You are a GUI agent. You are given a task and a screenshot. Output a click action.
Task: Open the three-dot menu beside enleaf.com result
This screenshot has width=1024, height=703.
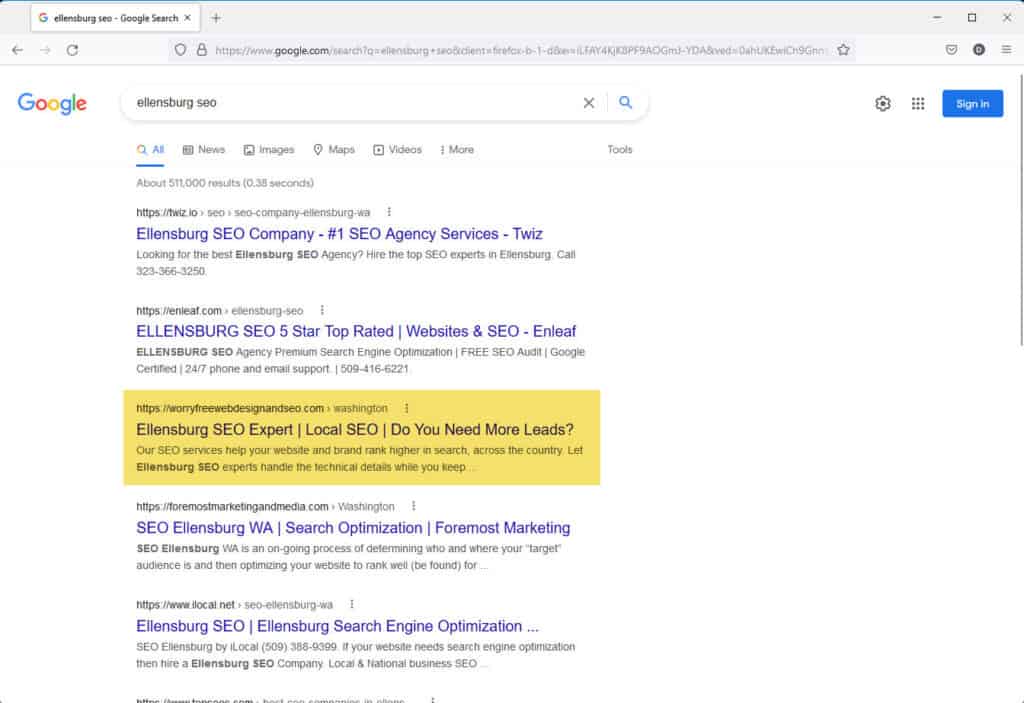322,310
